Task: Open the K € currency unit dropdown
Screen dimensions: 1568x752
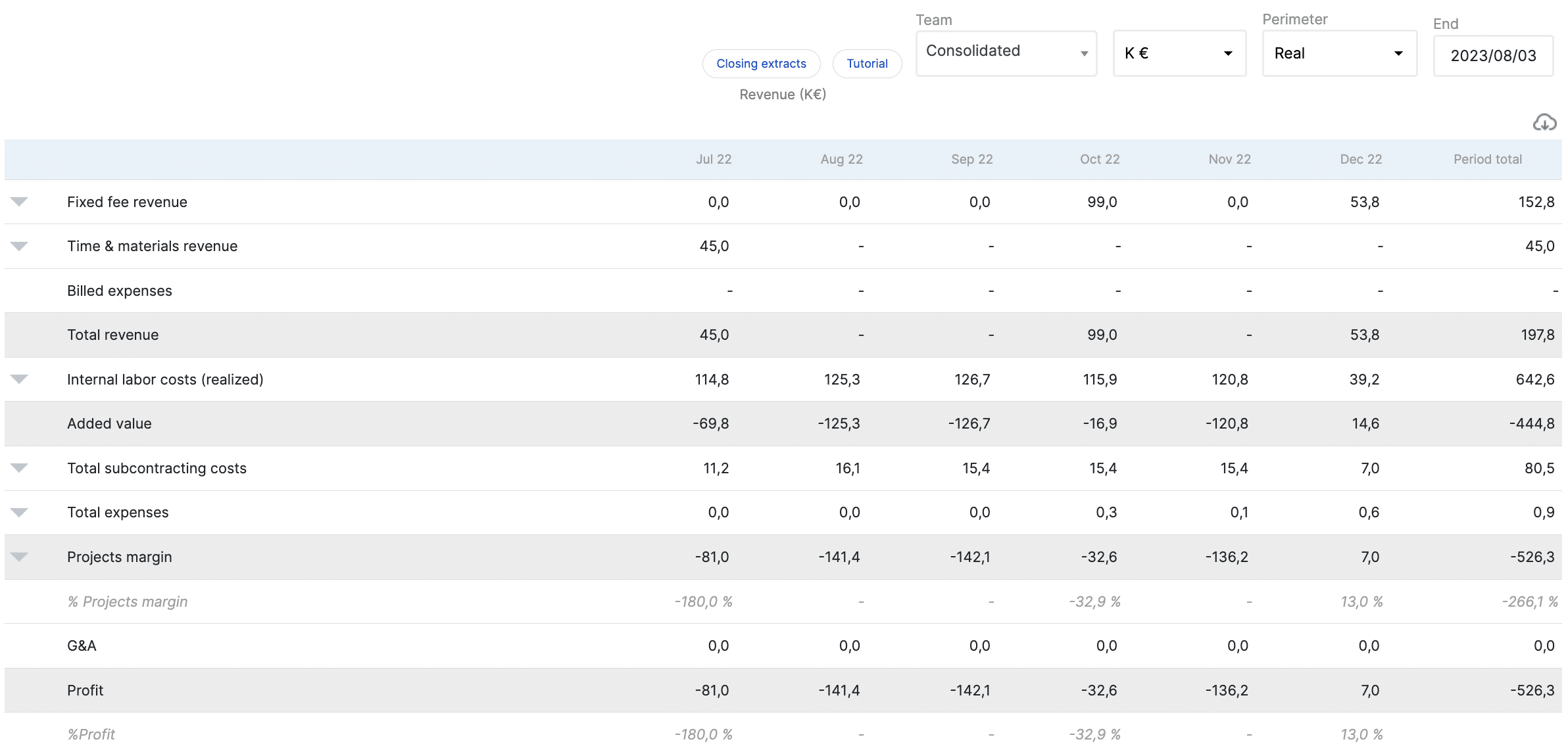Action: 1179,53
